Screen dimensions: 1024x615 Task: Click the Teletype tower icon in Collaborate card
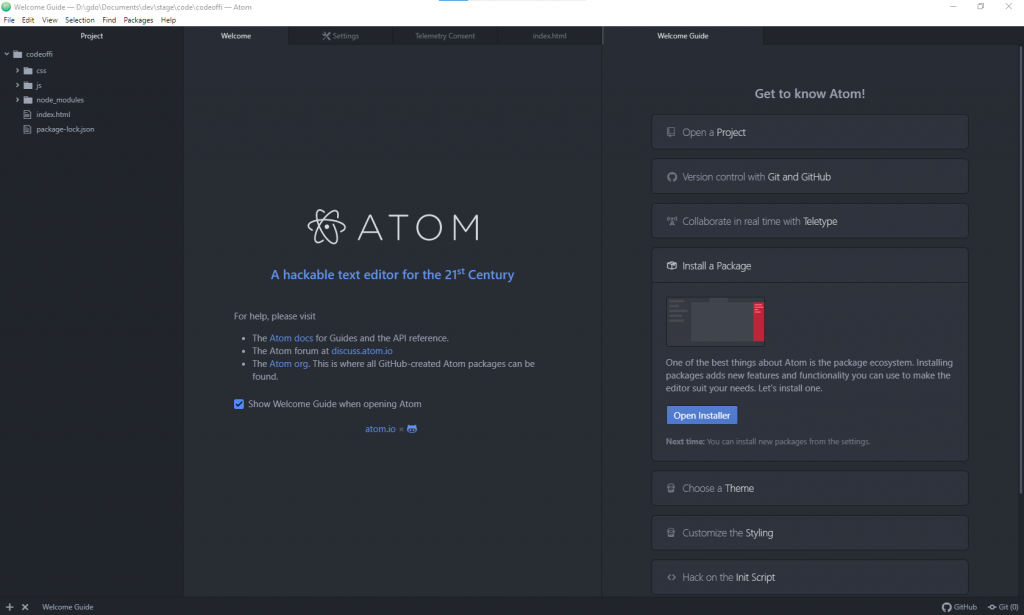point(671,221)
